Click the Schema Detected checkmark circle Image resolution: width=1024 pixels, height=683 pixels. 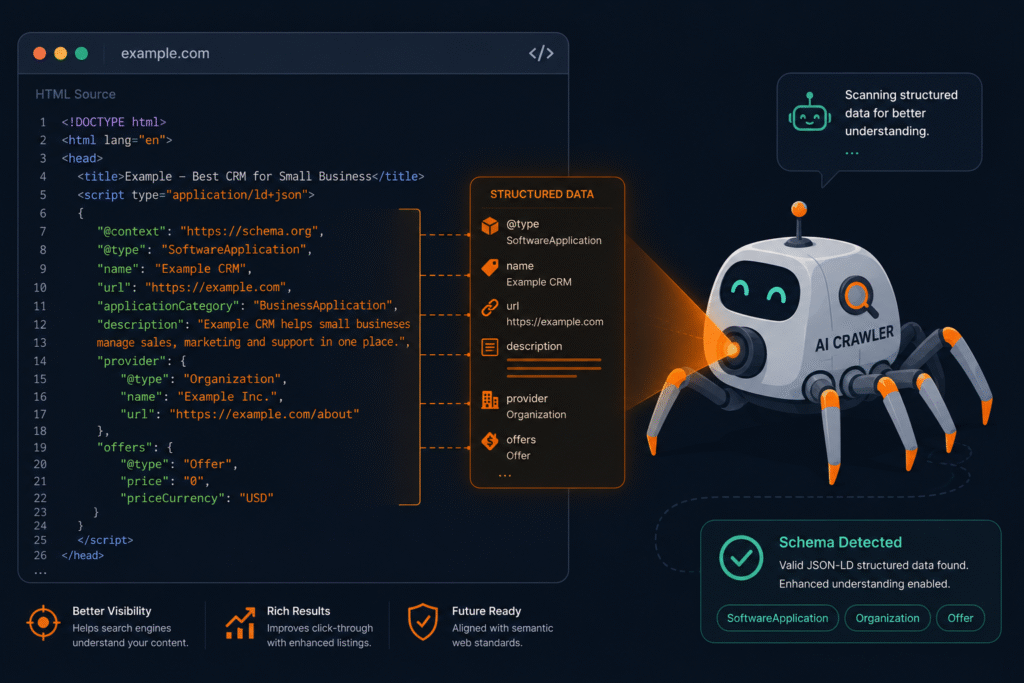pyautogui.click(x=741, y=558)
